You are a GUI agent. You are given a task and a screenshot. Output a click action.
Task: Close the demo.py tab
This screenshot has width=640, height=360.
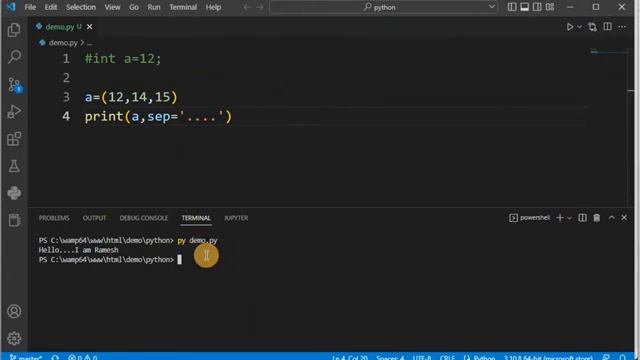pyautogui.click(x=89, y=27)
